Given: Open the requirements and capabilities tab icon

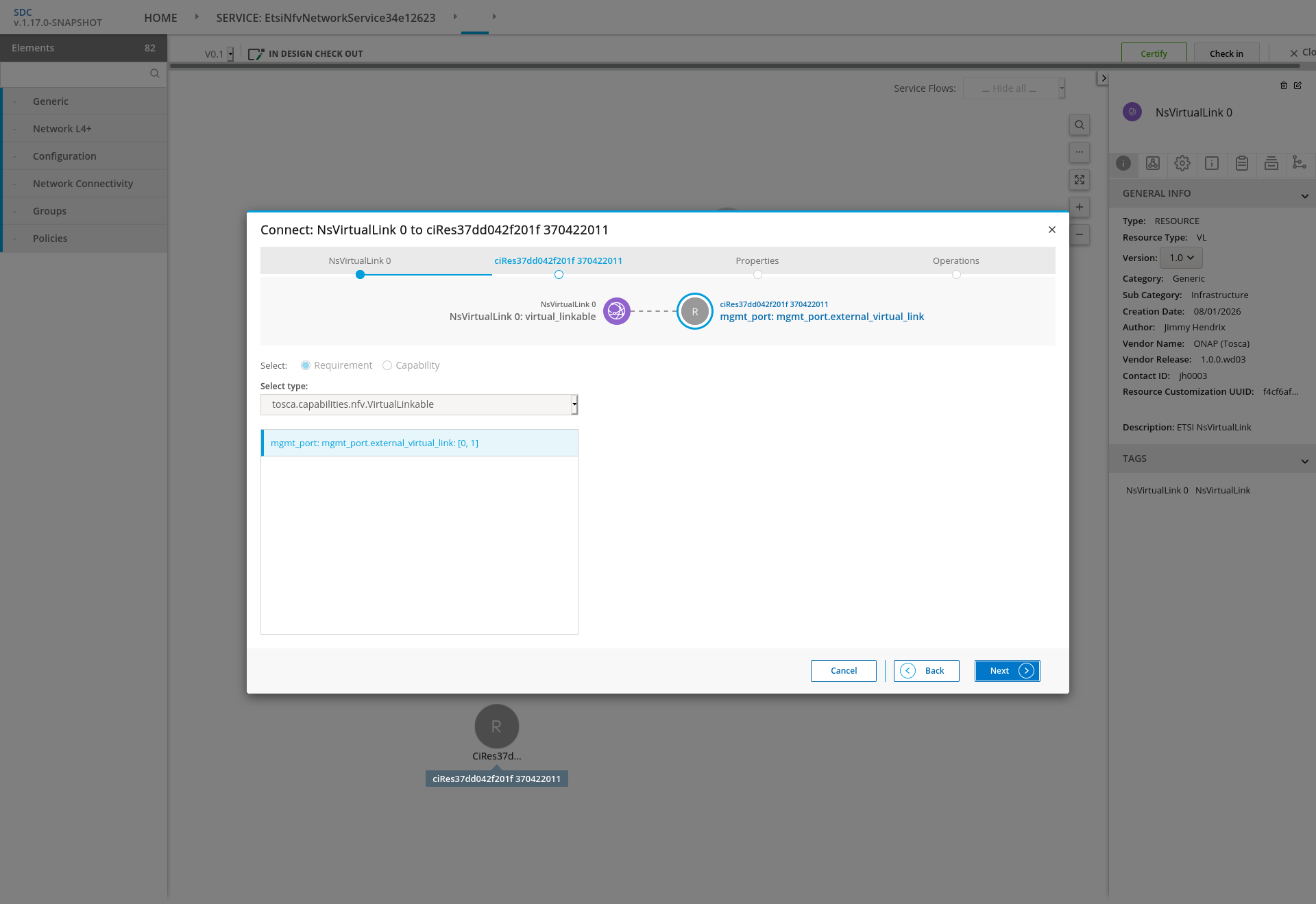Looking at the screenshot, I should click(x=1299, y=162).
